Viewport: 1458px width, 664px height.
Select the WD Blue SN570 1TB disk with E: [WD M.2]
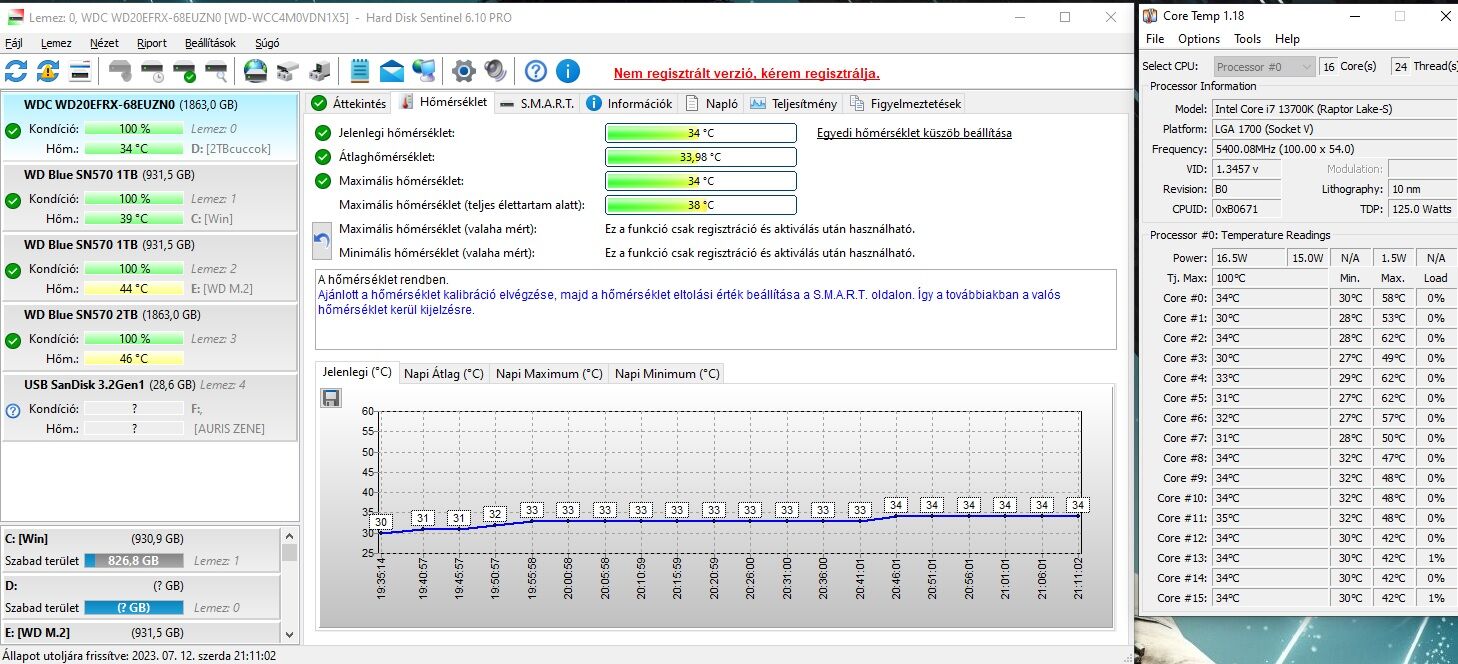150,267
